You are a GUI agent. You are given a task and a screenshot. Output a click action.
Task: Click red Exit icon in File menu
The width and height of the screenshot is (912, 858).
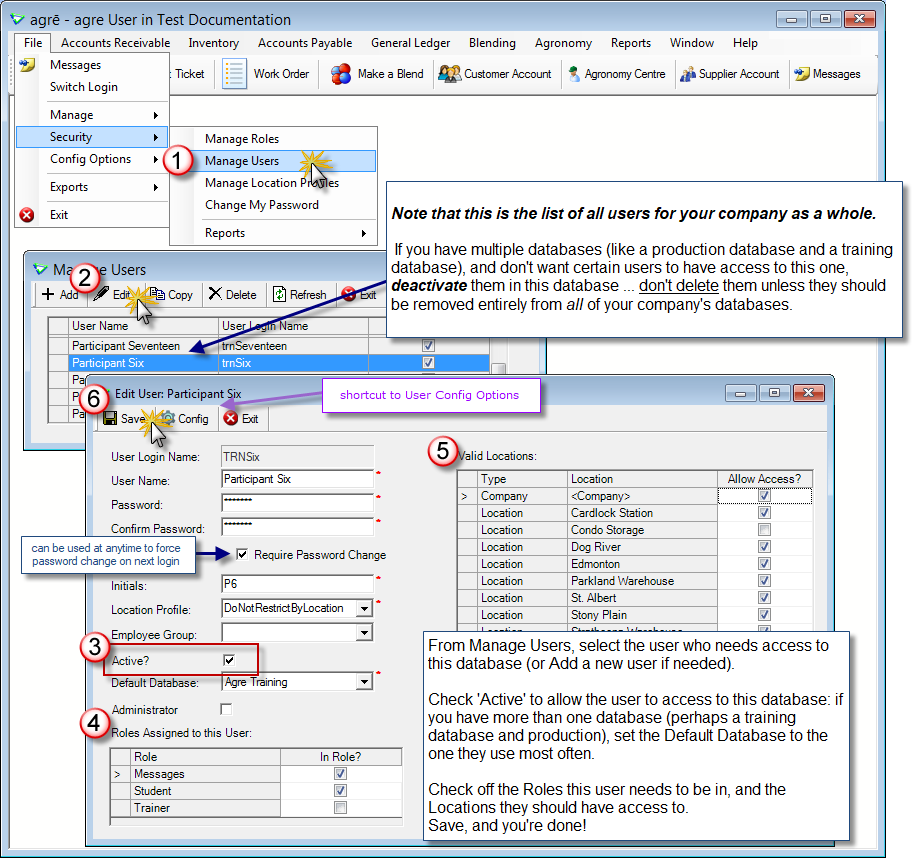(27, 215)
